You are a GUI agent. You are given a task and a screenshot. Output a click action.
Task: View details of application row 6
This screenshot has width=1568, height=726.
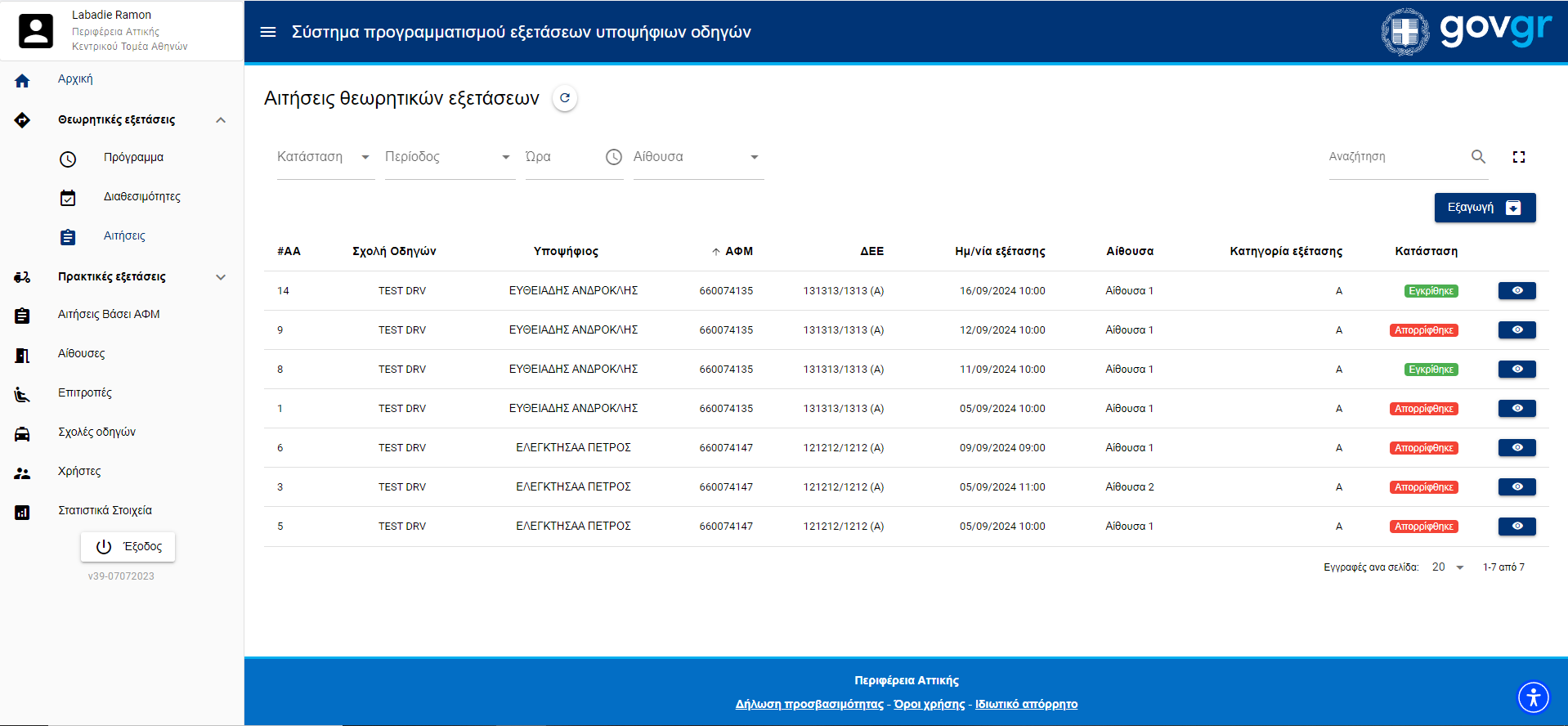click(1516, 448)
